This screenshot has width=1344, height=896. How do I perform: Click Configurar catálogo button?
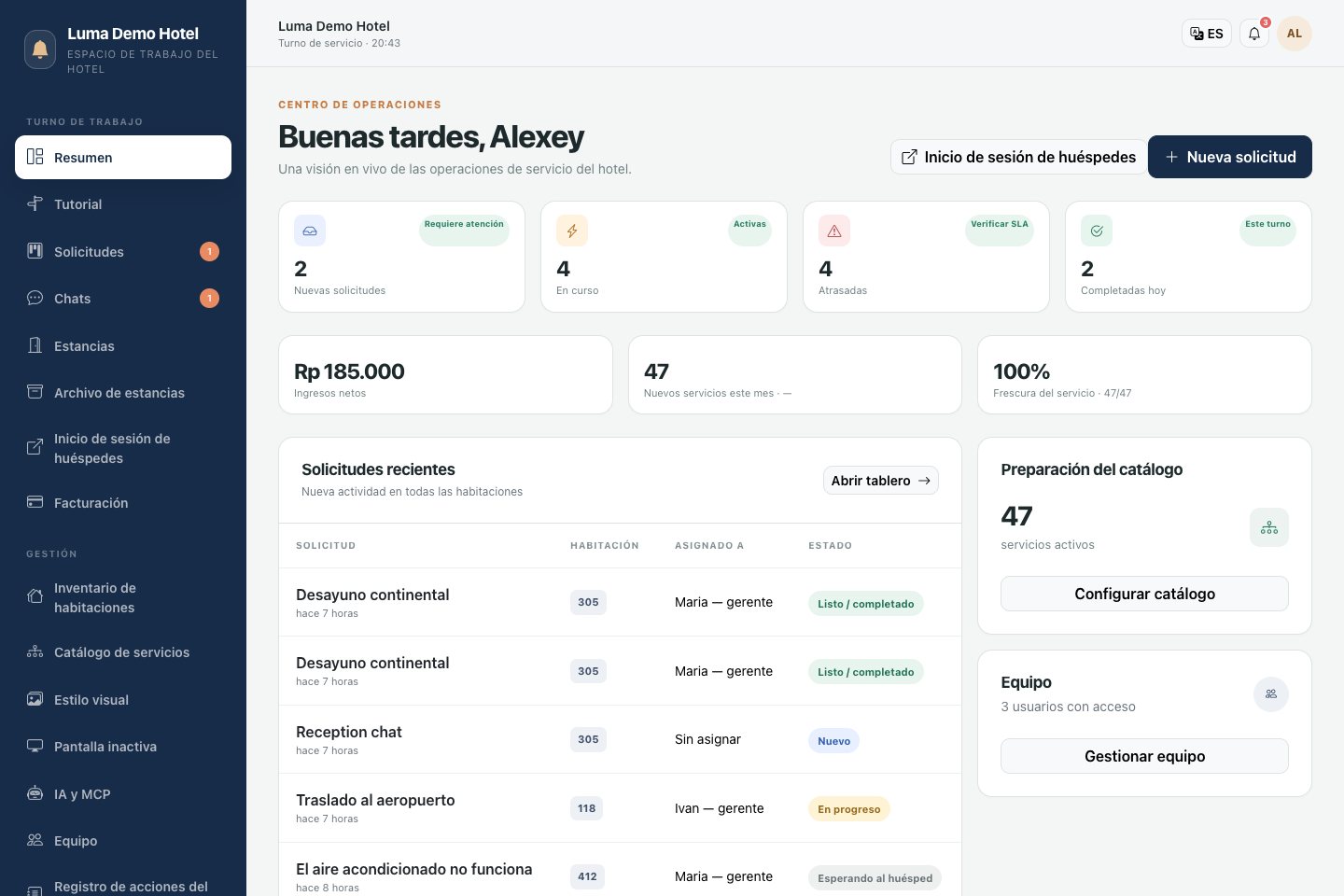pos(1144,594)
